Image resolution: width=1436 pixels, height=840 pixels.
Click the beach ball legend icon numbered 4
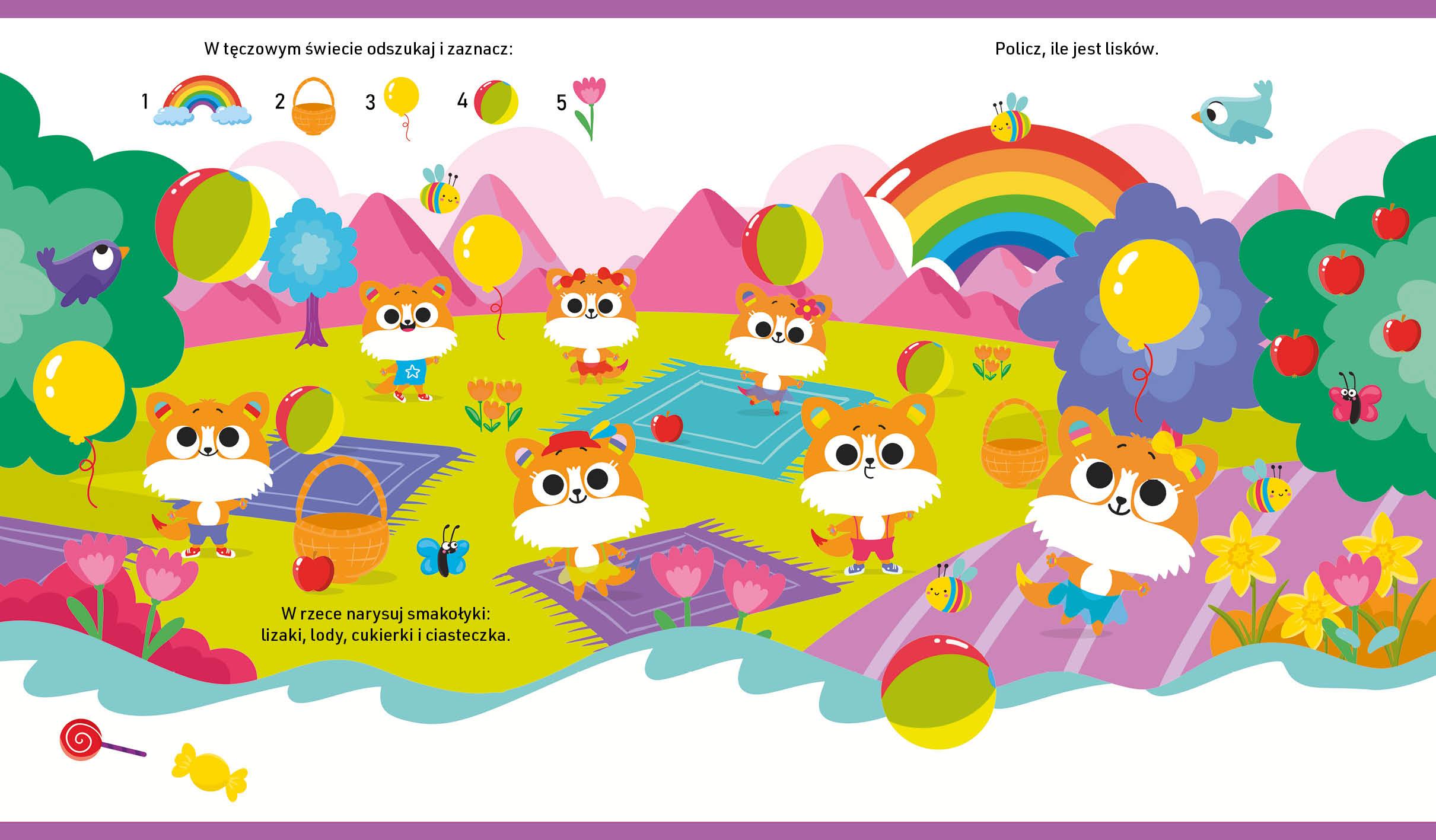tap(496, 103)
